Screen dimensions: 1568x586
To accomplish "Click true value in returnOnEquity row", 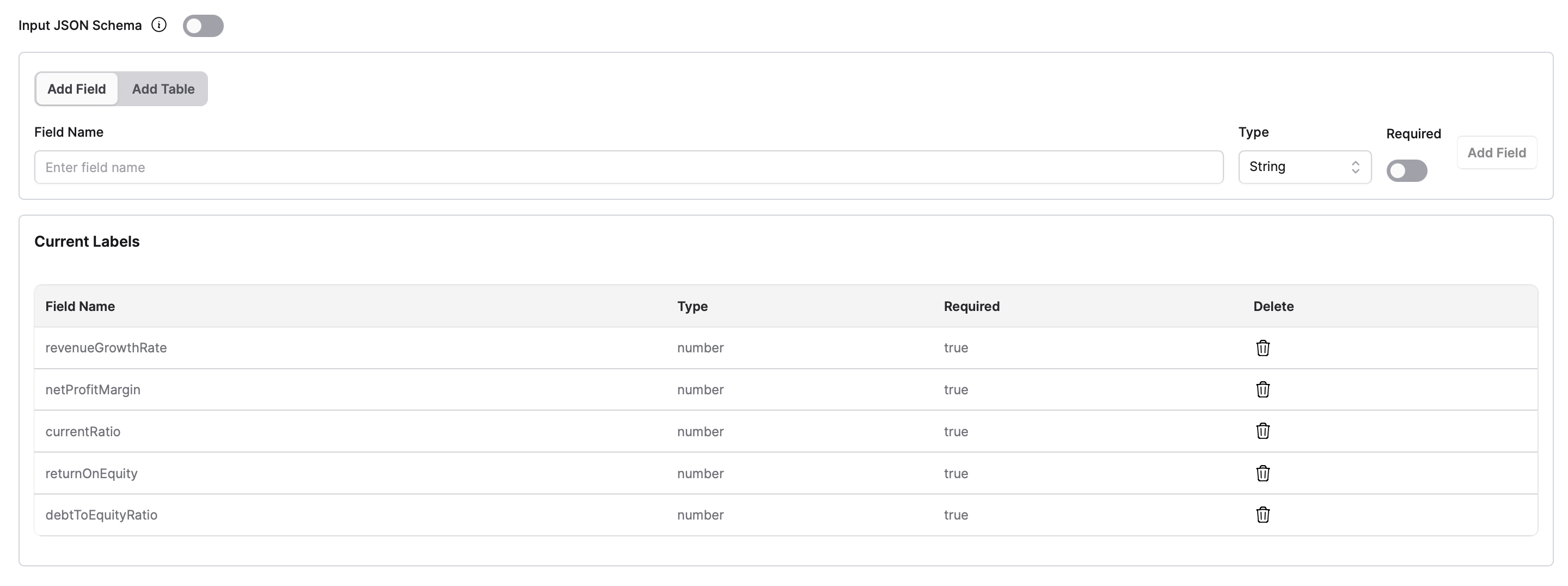I will [955, 473].
